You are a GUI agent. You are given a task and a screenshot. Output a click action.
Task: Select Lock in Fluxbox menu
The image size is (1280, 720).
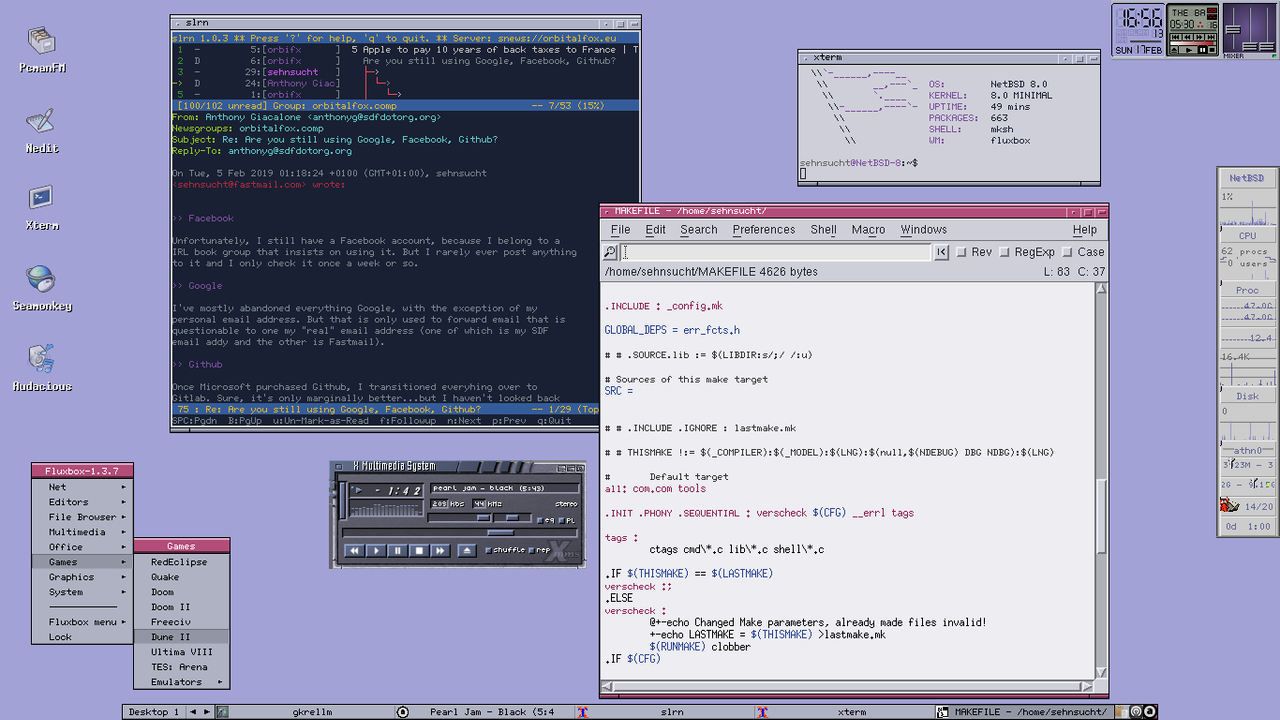[x=82, y=637]
